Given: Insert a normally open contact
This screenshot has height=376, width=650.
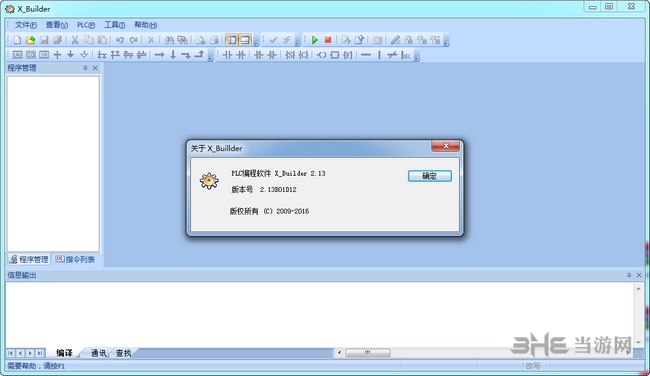Looking at the screenshot, I should pyautogui.click(x=227, y=55).
